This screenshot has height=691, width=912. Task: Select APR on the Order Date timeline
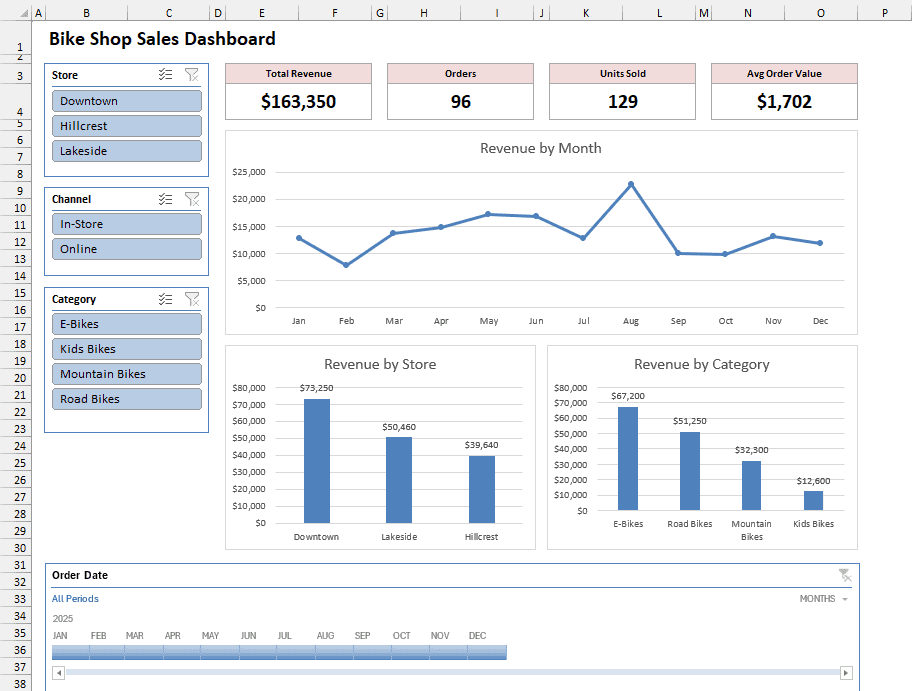(x=182, y=653)
